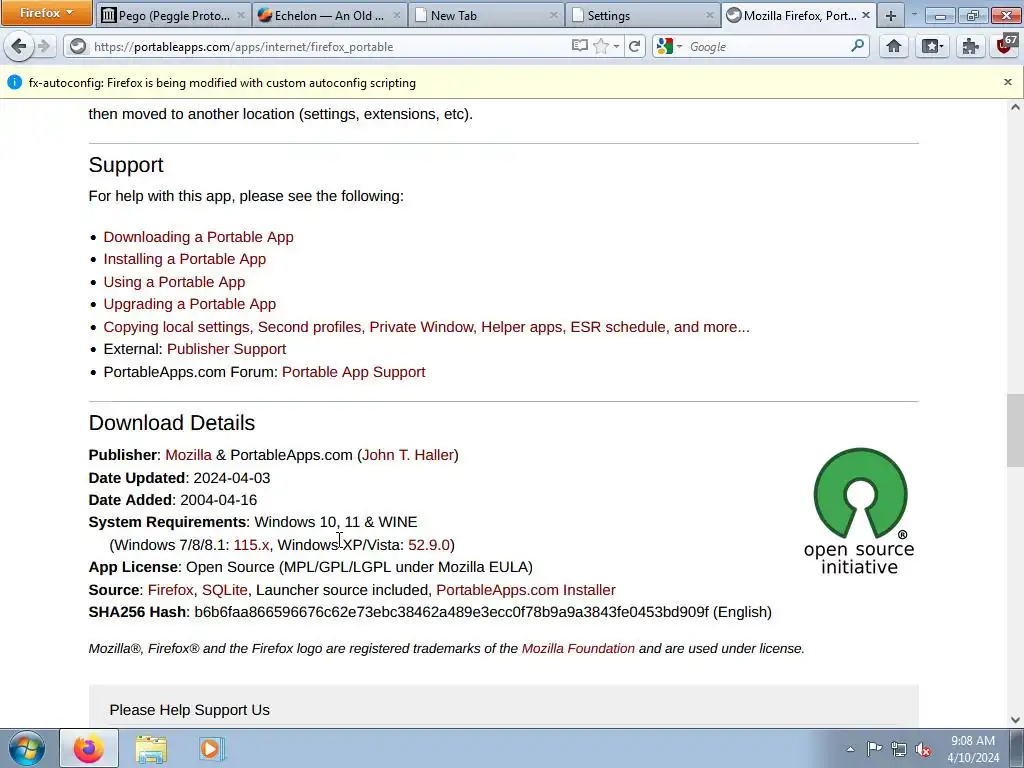1024x768 pixels.
Task: Open the John T. Haller link
Action: 408,455
